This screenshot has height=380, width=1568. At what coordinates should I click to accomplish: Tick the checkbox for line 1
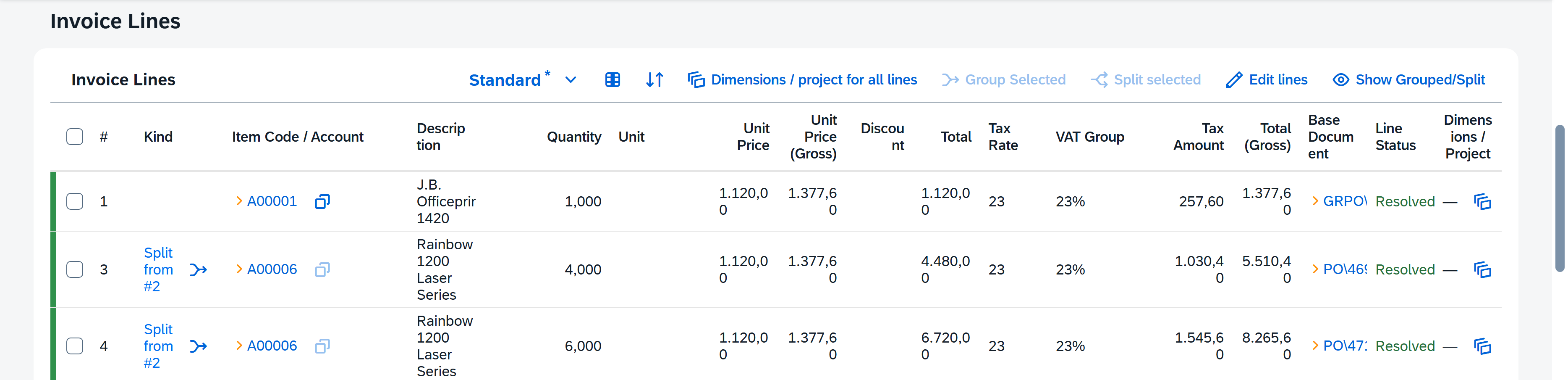coord(75,201)
